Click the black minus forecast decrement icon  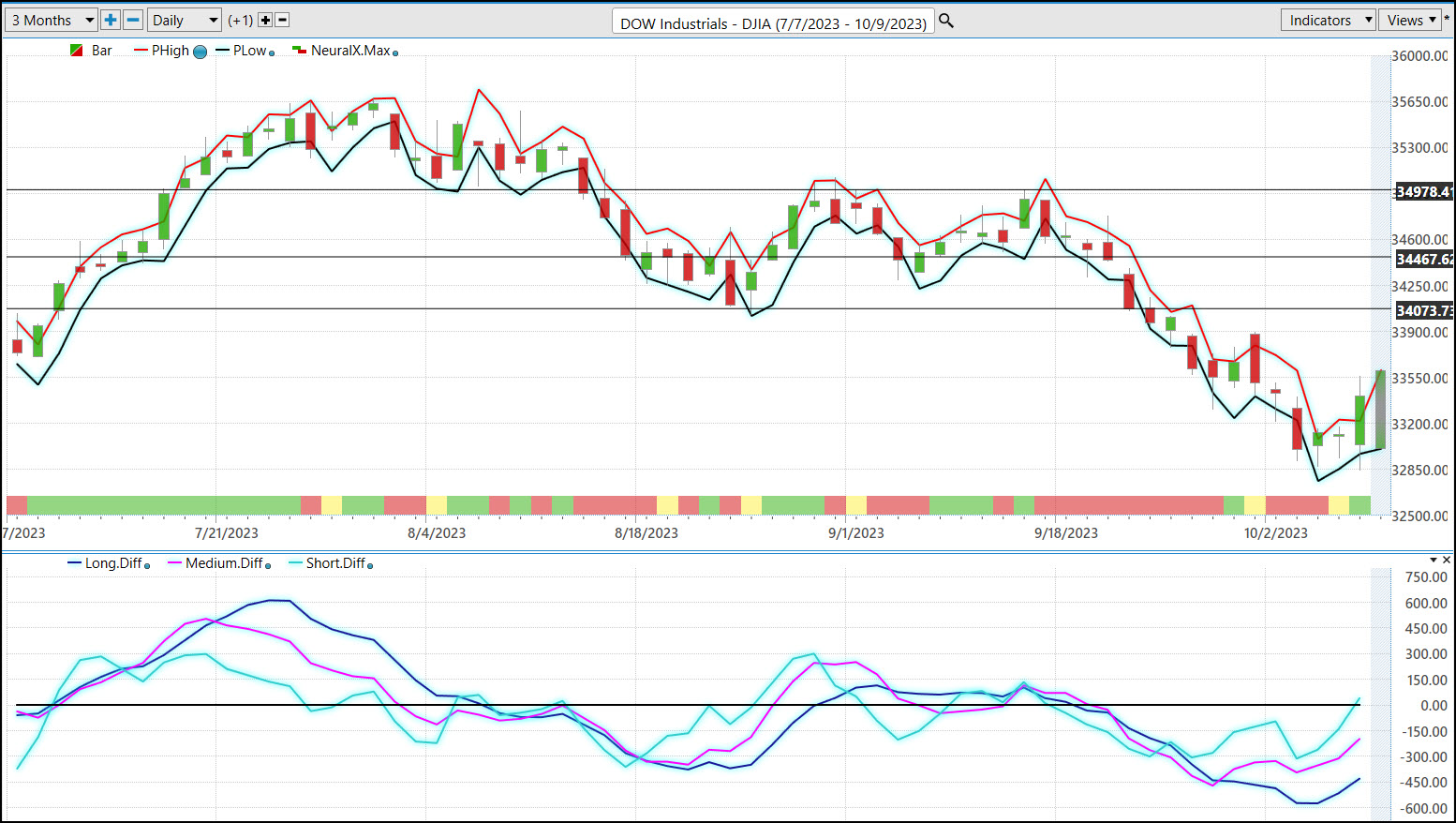click(x=282, y=20)
